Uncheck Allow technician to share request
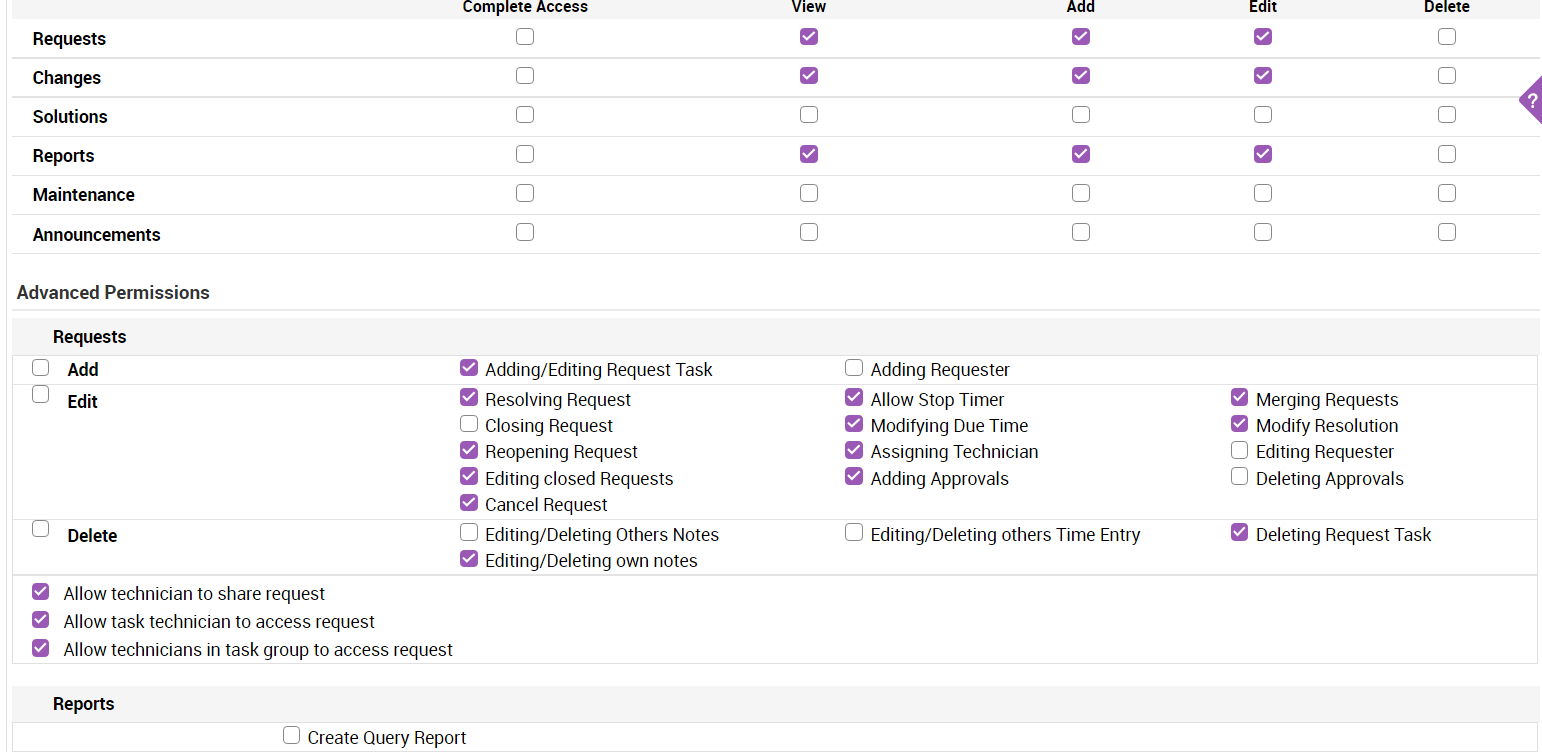The width and height of the screenshot is (1542, 752). pyautogui.click(x=41, y=592)
